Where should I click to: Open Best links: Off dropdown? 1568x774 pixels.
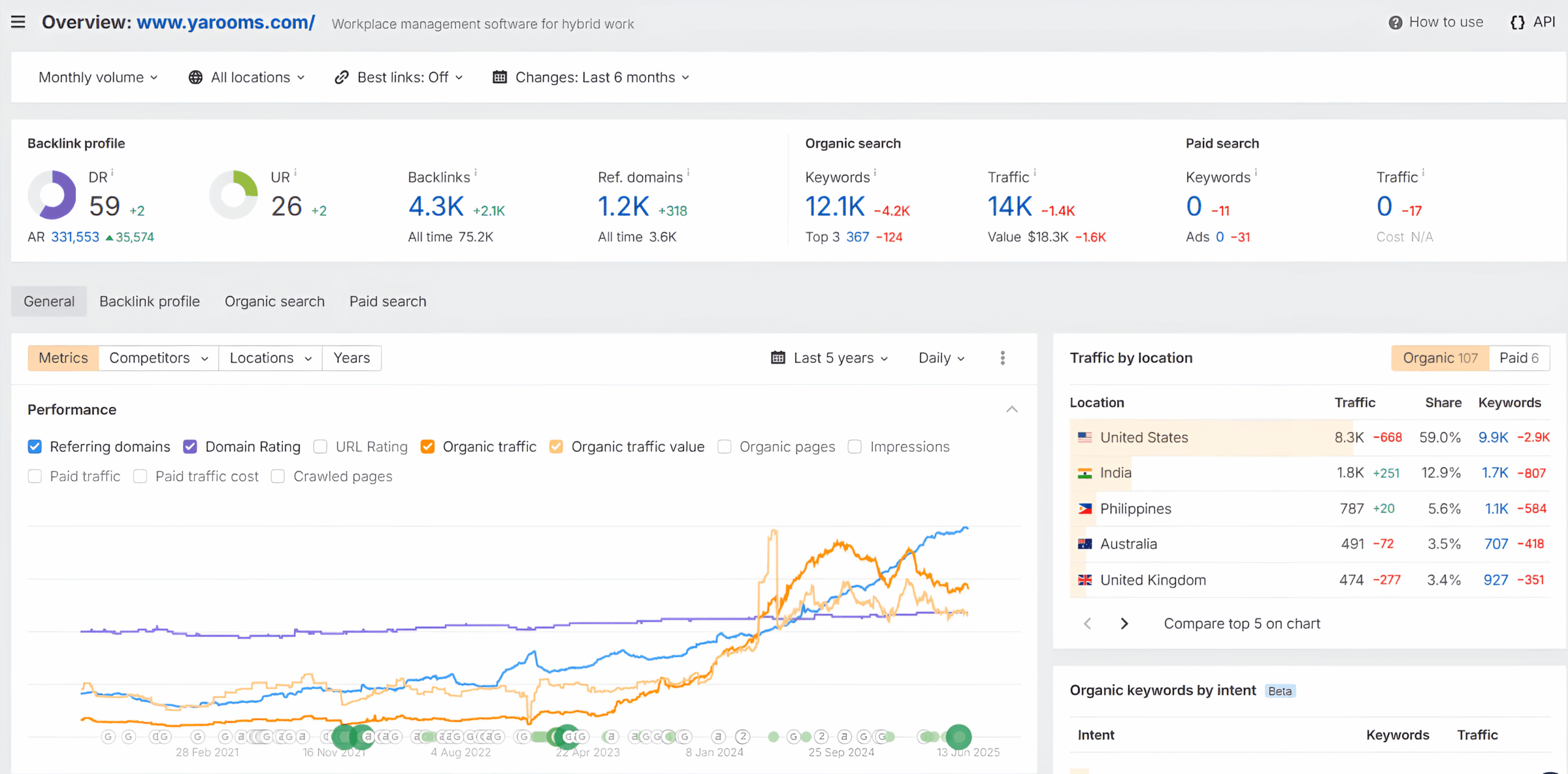(399, 77)
